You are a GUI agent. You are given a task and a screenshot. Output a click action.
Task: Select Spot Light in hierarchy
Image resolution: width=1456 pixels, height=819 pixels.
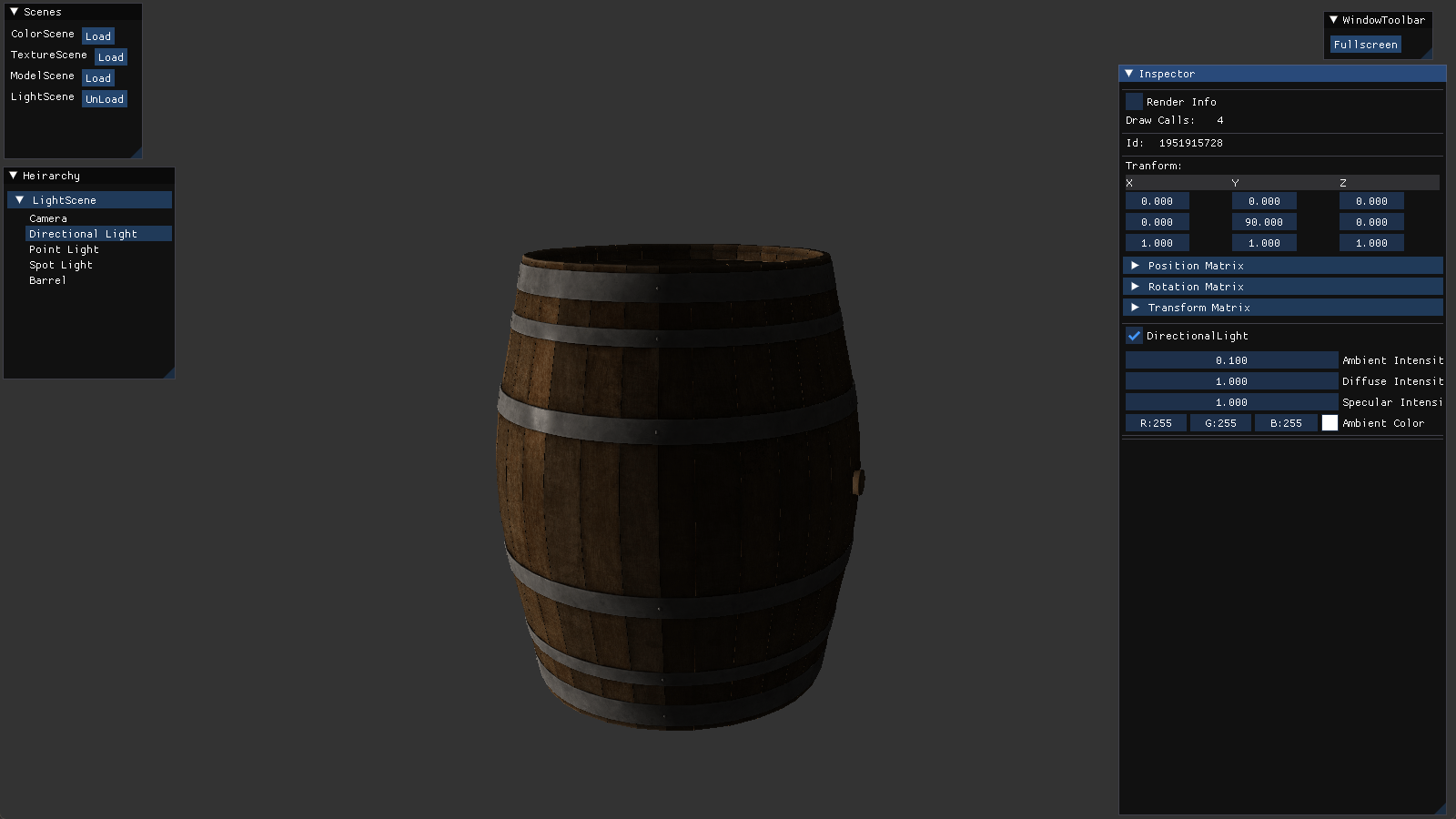click(61, 265)
